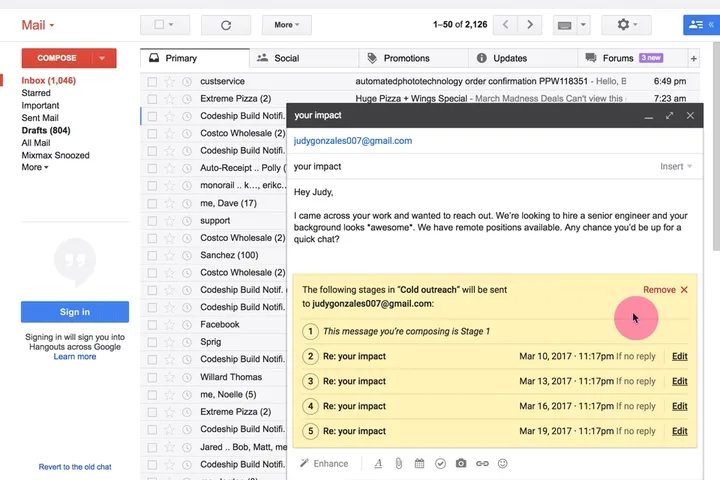Check the box for monorail email
720x480 pixels.
[x=152, y=186]
